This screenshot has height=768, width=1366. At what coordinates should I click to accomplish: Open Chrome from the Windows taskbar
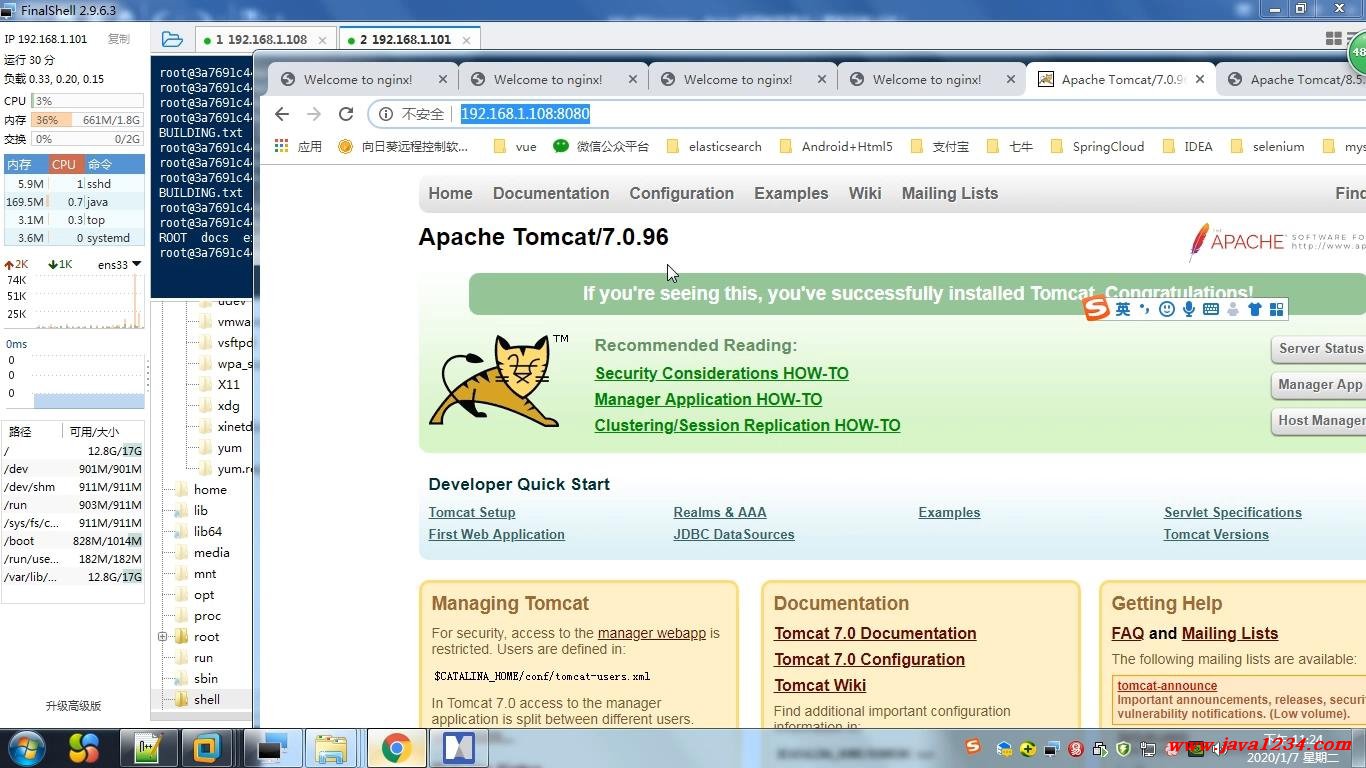pyautogui.click(x=396, y=748)
